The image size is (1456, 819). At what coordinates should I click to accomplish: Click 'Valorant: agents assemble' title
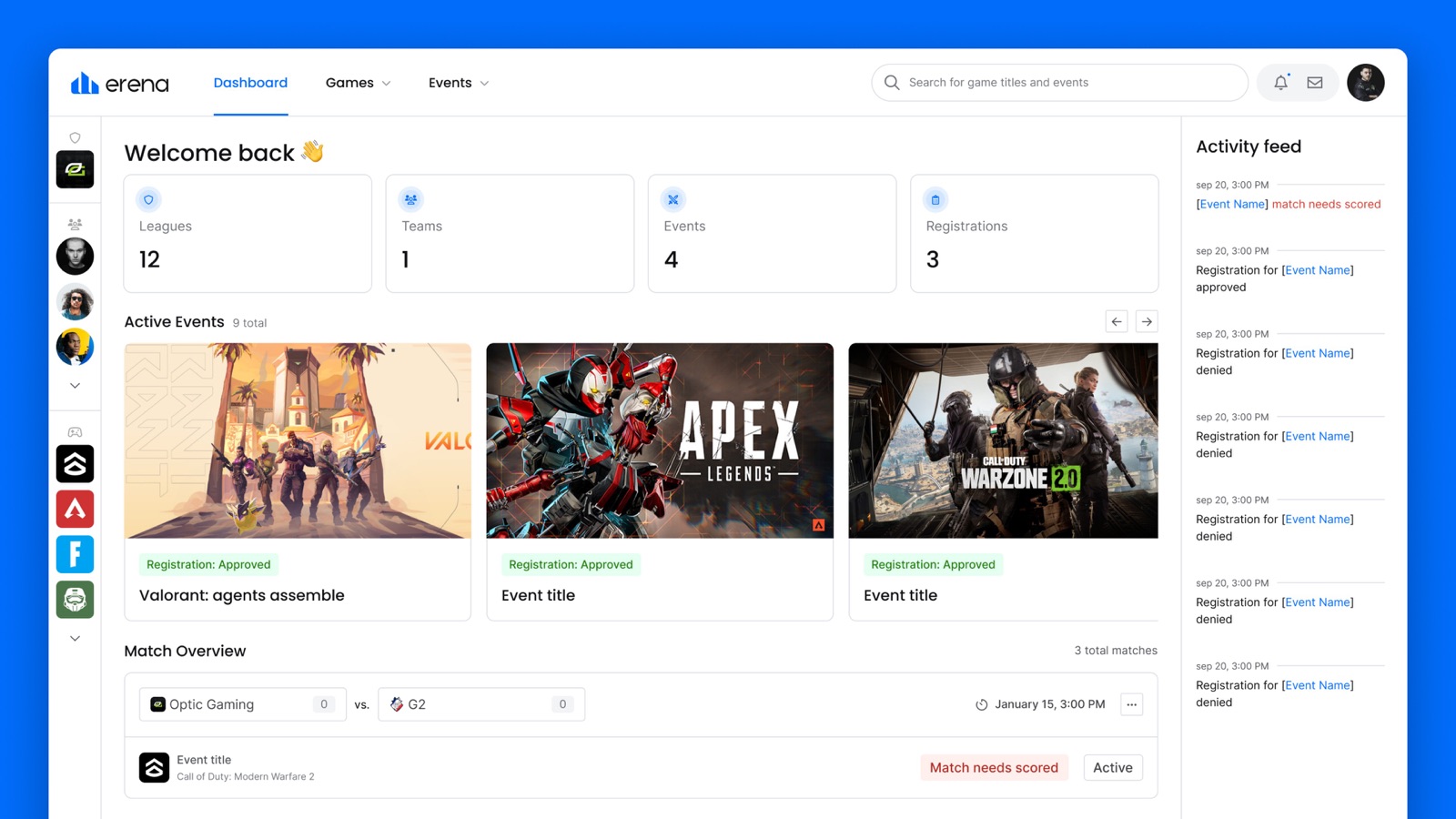[242, 595]
